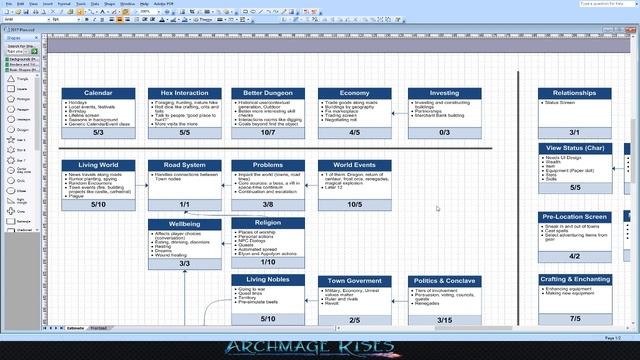Image resolution: width=640 pixels, height=360 pixels.
Task: Select the Ellipse drawing tool
Action: click(253, 12)
